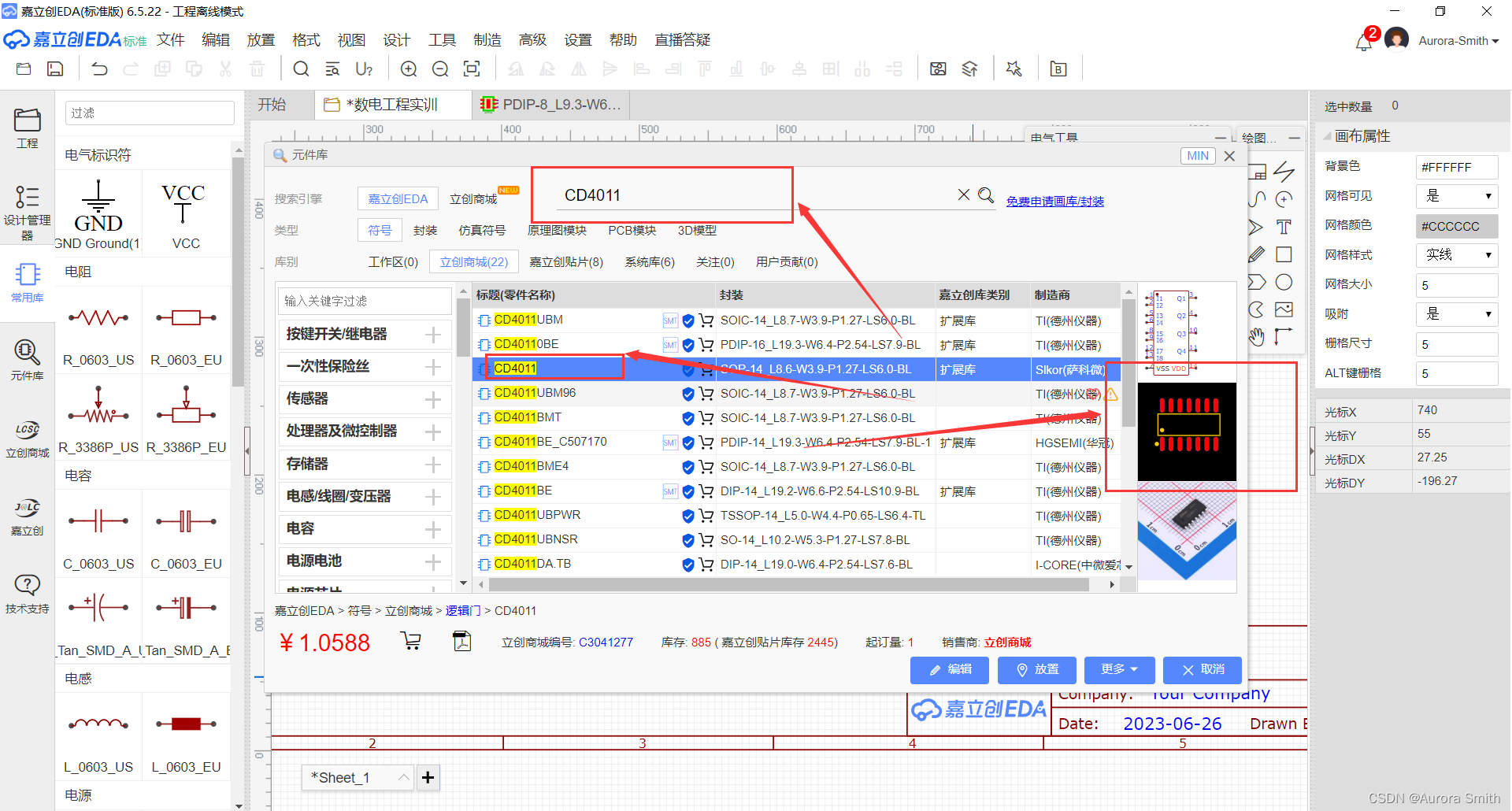The height and width of the screenshot is (811, 1512).
Task: Click the MIN button of 元件库 dialog
Action: coord(1198,156)
